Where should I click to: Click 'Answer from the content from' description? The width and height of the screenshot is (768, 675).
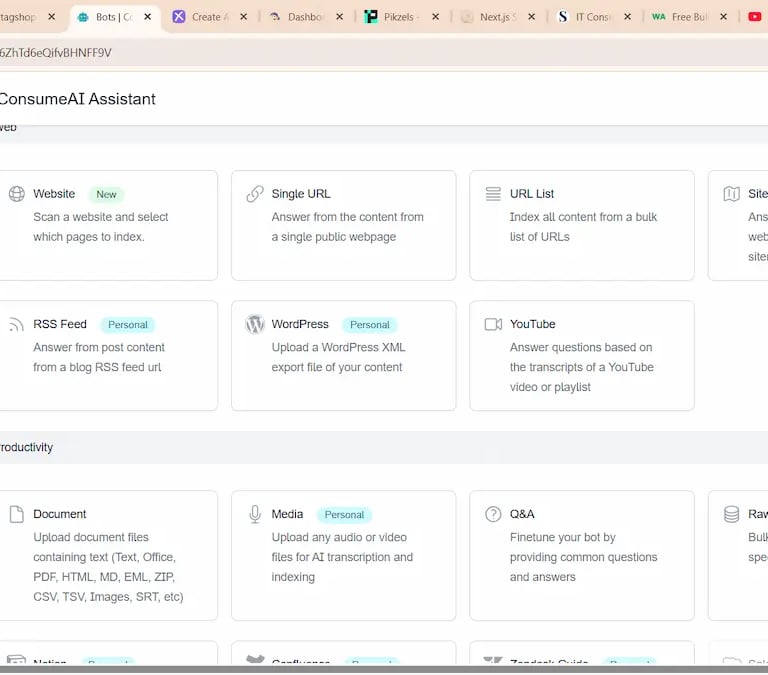point(347,217)
